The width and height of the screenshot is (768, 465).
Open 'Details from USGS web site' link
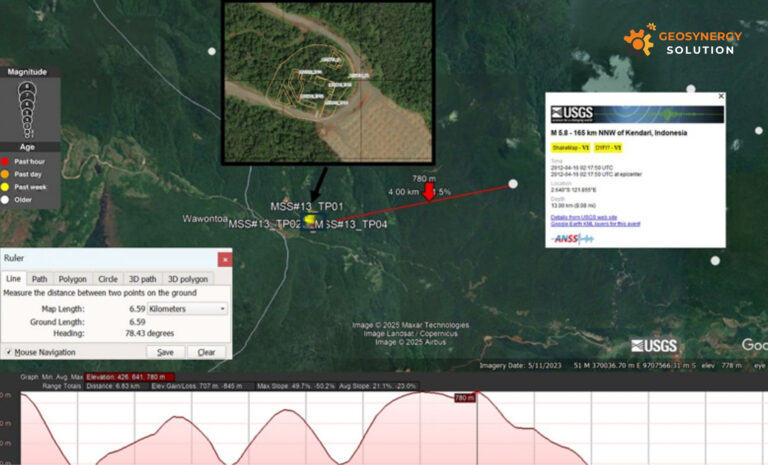(x=584, y=216)
